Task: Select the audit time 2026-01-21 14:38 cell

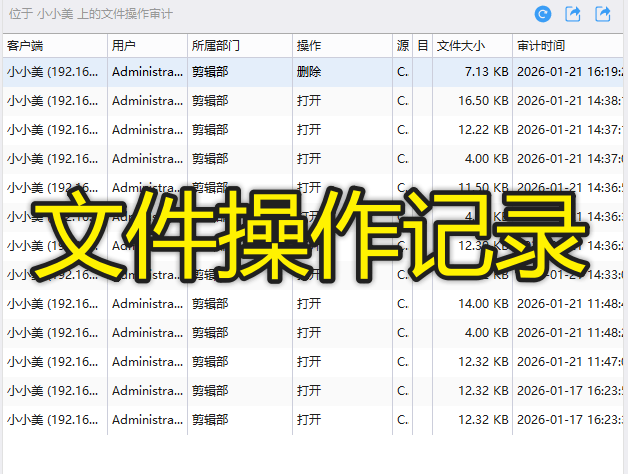Action: (570, 101)
